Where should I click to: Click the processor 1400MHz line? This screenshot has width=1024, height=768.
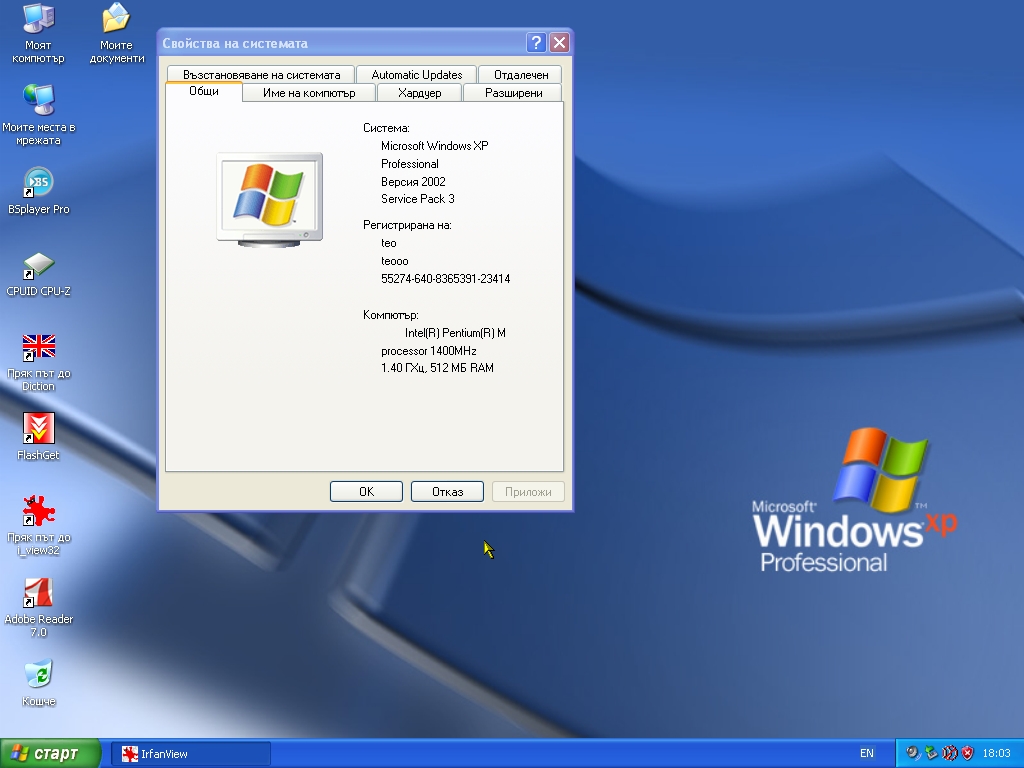(x=428, y=351)
